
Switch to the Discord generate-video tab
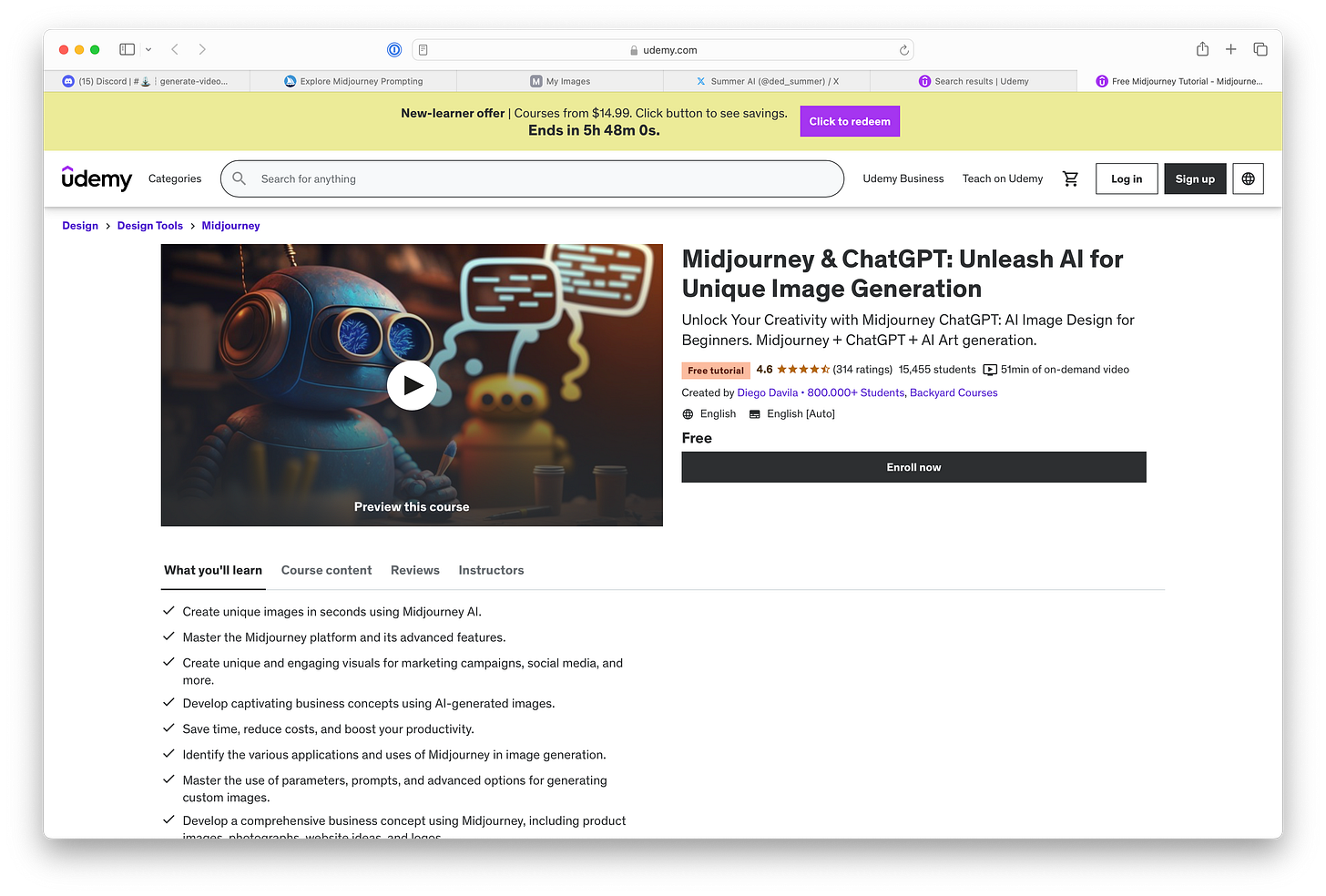146,81
